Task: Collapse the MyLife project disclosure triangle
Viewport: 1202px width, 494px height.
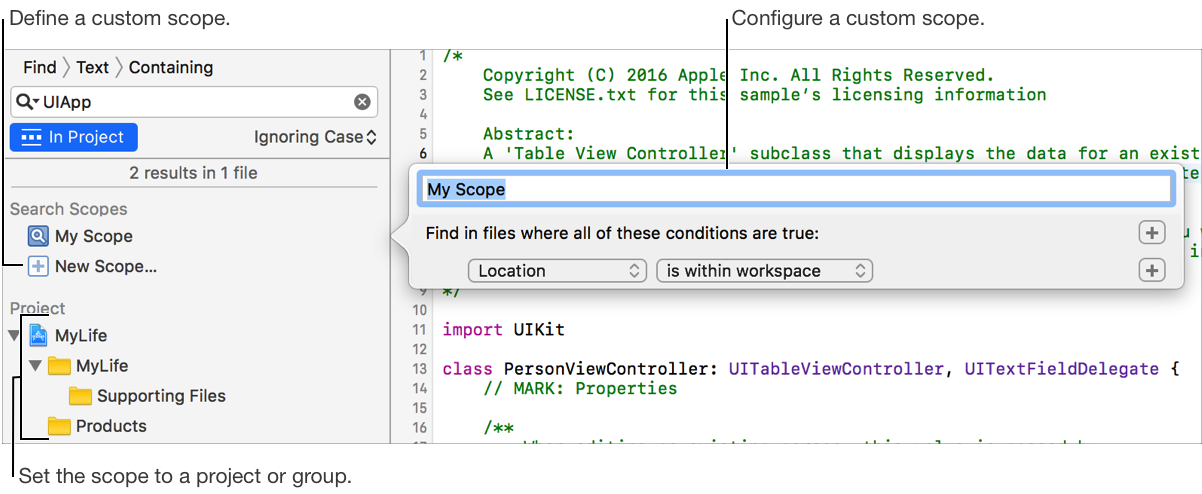Action: pyautogui.click(x=14, y=336)
